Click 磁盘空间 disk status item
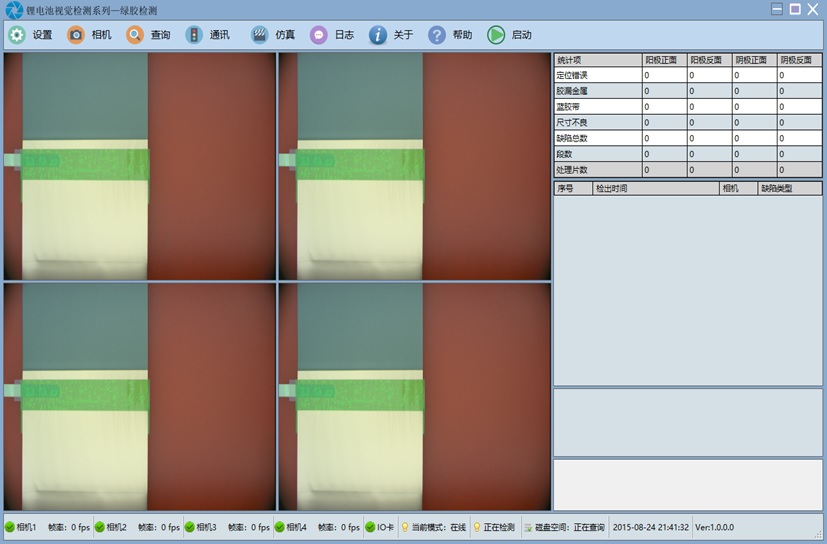Image resolution: width=827 pixels, height=544 pixels. click(563, 527)
